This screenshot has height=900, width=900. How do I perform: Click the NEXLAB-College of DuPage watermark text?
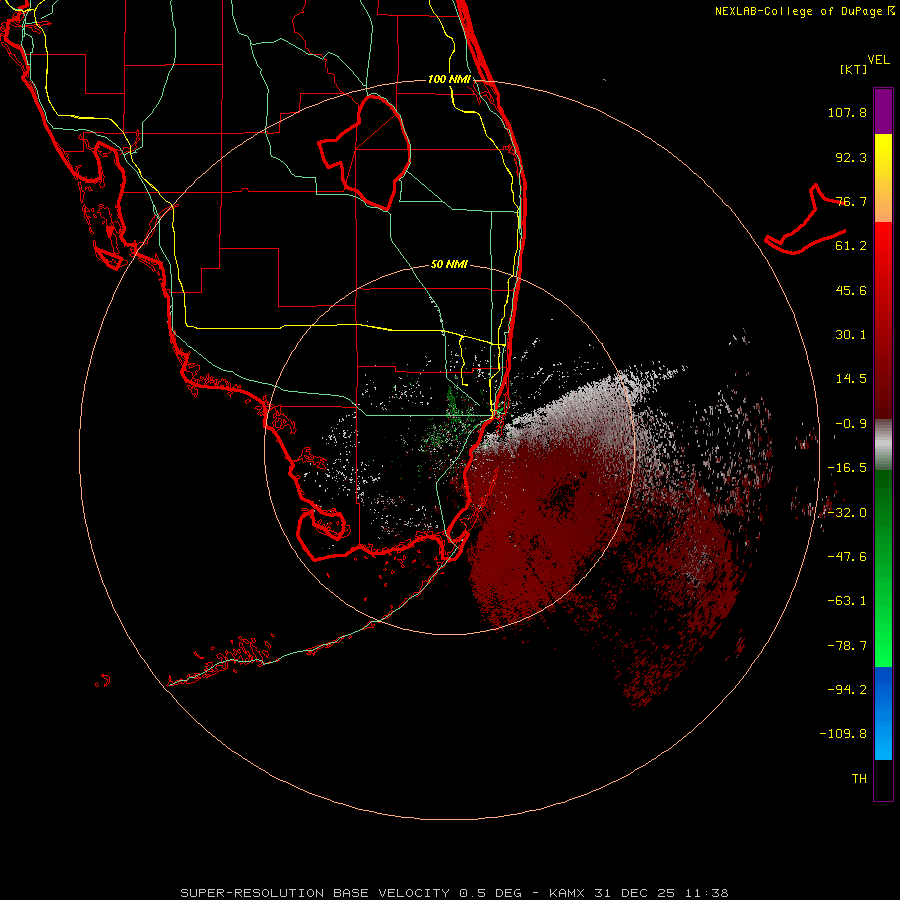[x=805, y=11]
